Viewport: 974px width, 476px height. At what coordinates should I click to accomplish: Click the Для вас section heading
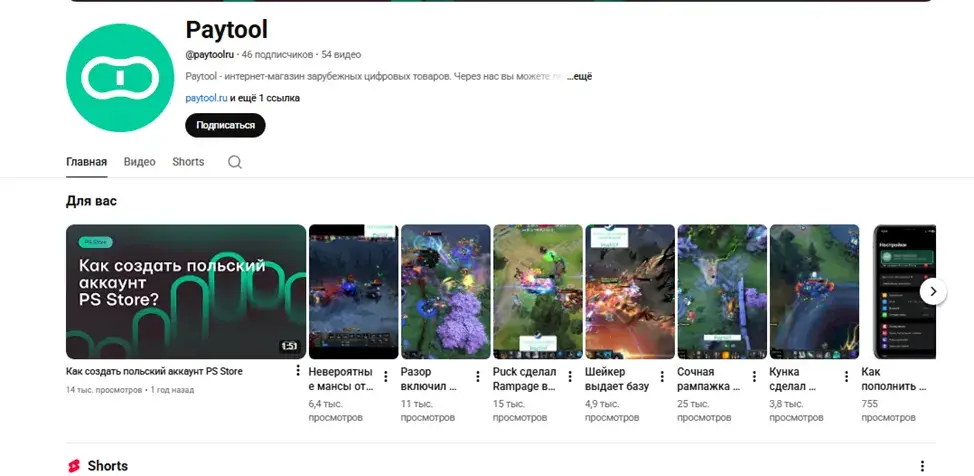pos(91,201)
